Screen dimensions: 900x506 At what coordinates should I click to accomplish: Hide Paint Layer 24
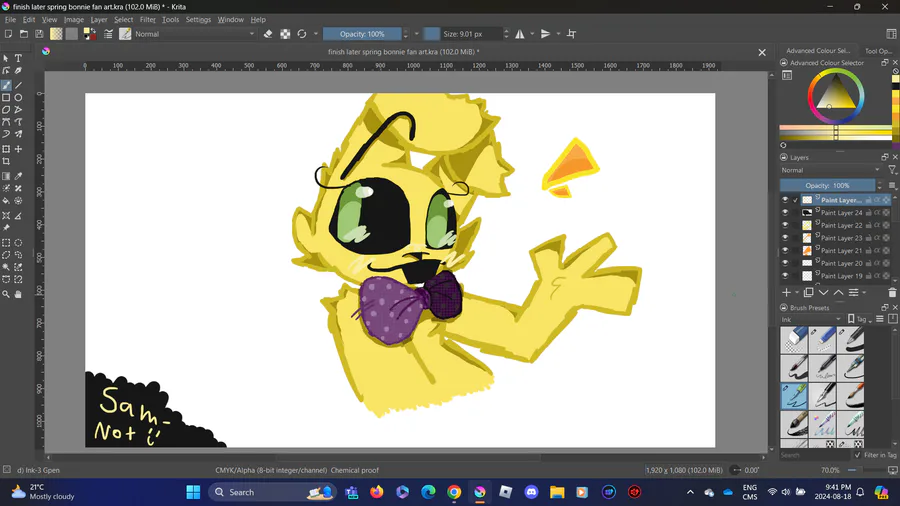785,212
